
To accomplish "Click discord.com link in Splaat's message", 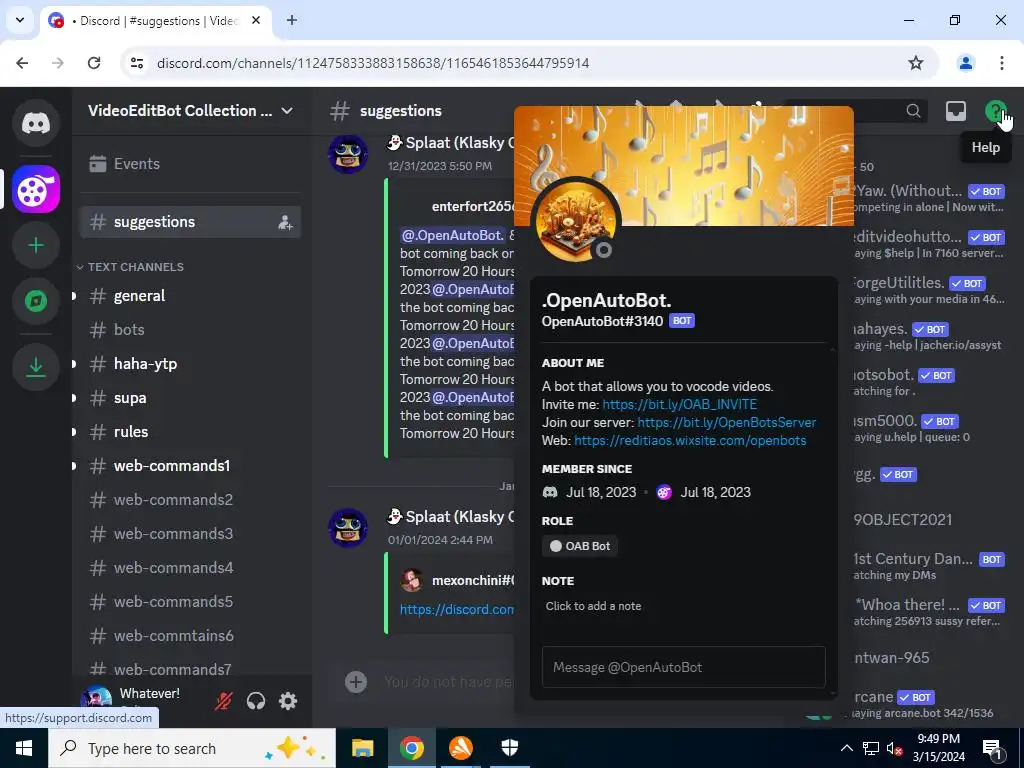I will pos(456,609).
